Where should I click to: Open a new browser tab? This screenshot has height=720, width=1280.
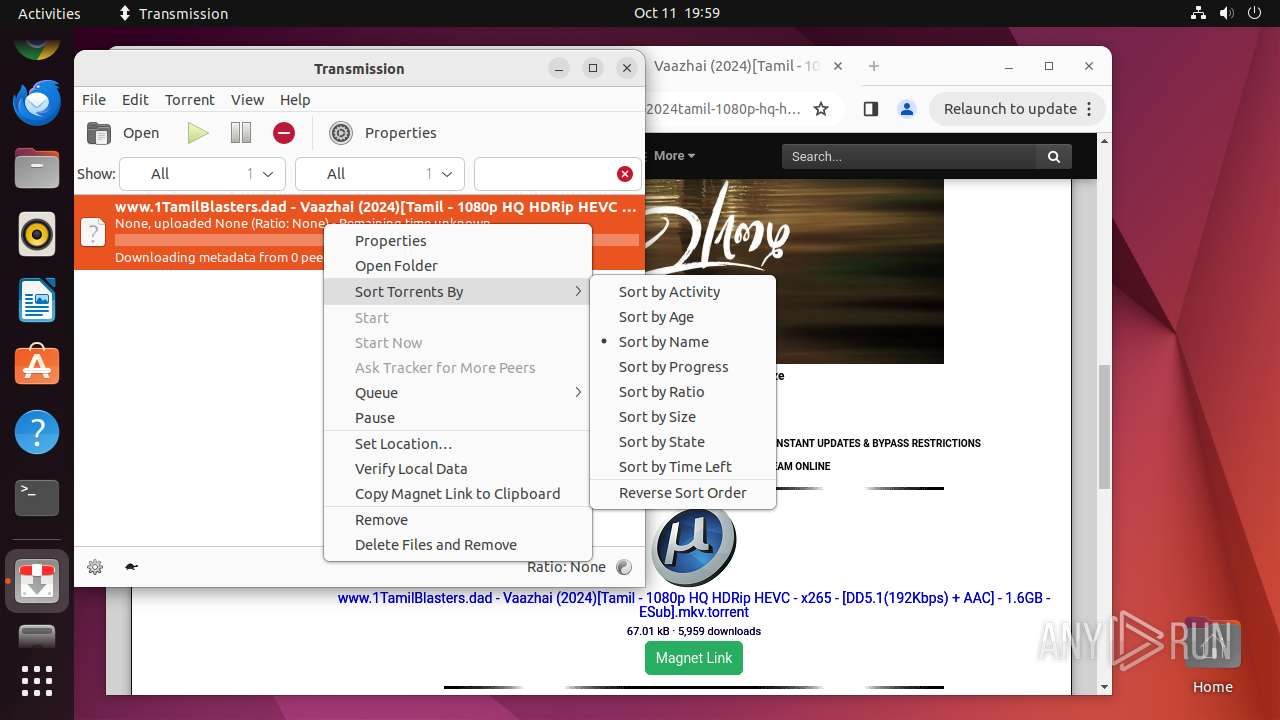coord(874,66)
